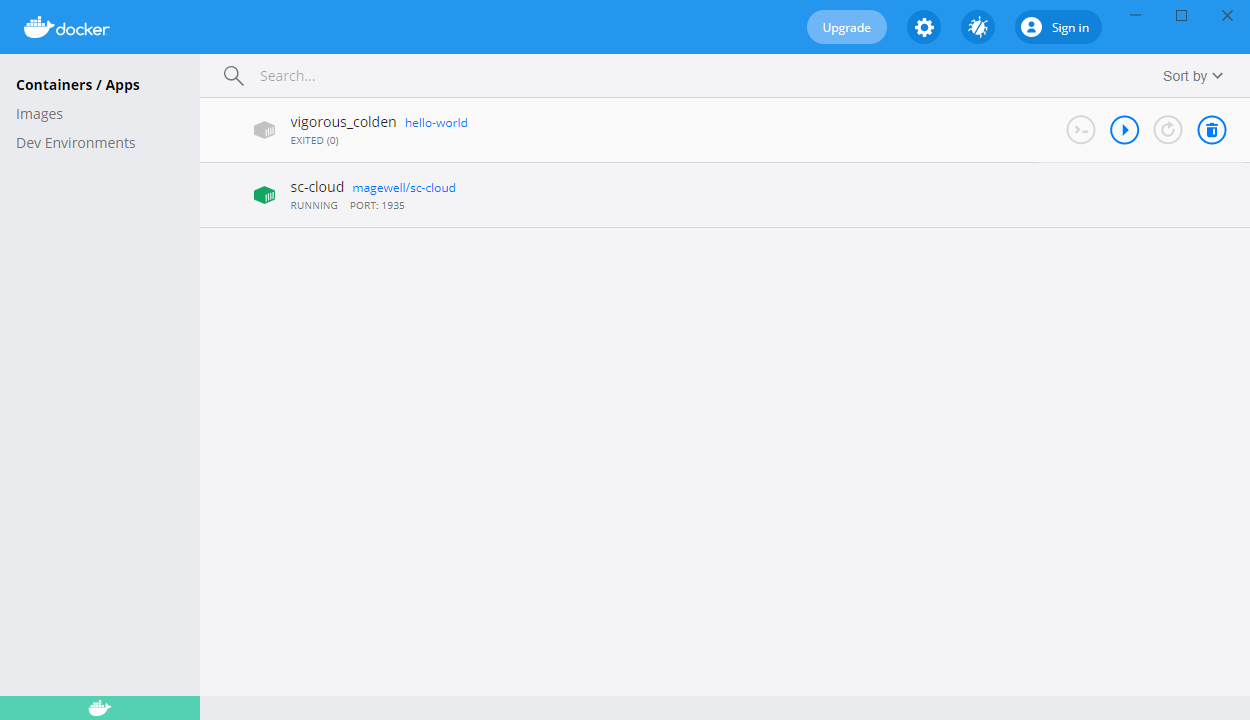Open the Troubleshoot bug icon
Image resolution: width=1250 pixels, height=720 pixels.
coord(977,27)
